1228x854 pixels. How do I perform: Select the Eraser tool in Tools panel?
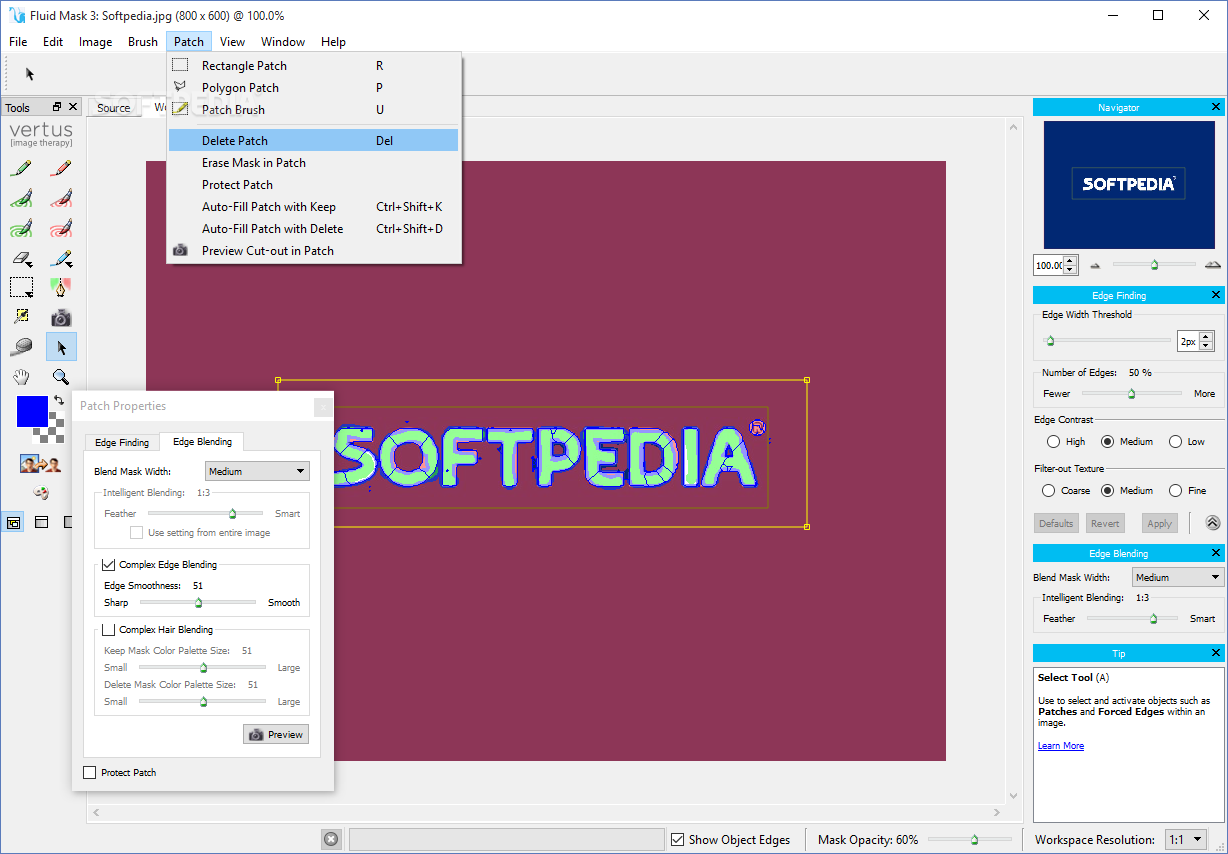tap(21, 258)
